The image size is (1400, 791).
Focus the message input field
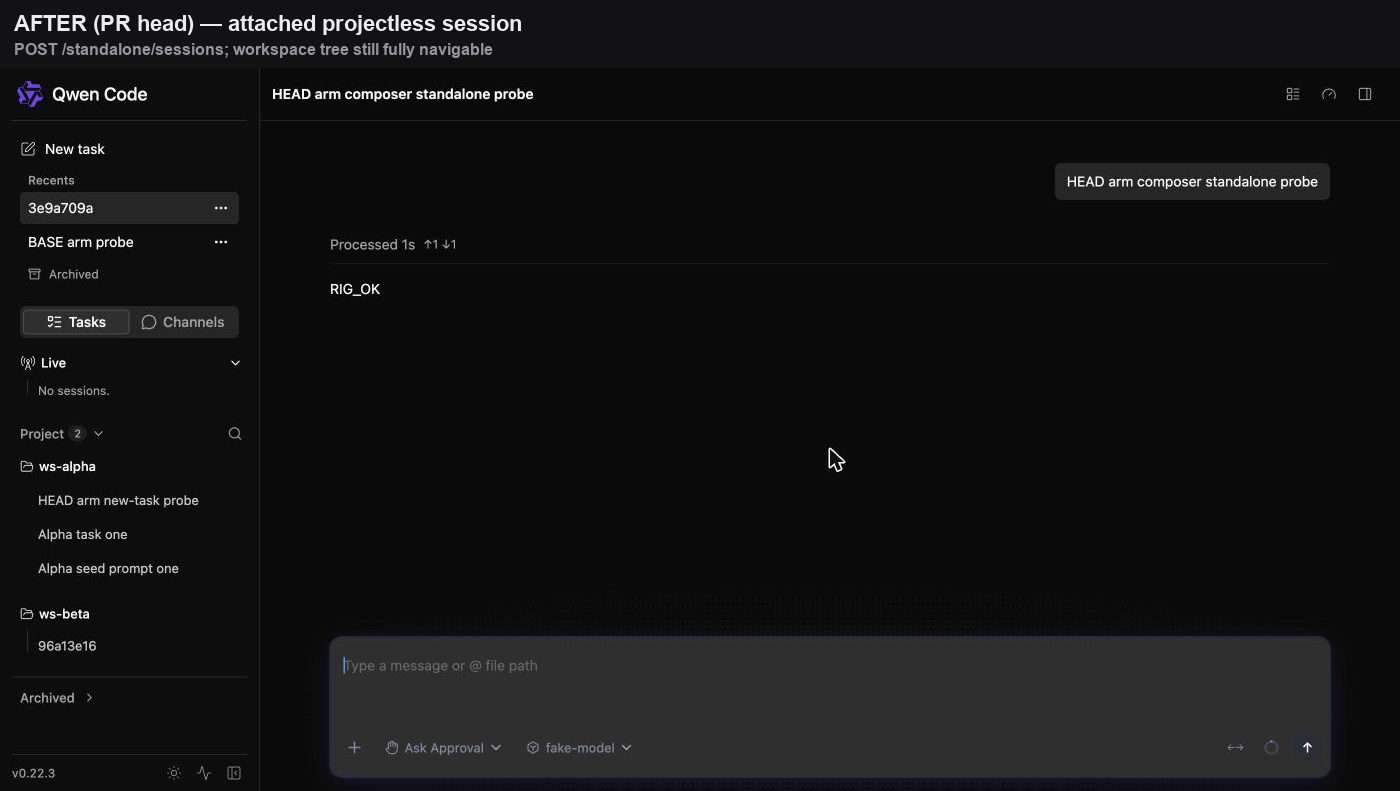tap(830, 680)
